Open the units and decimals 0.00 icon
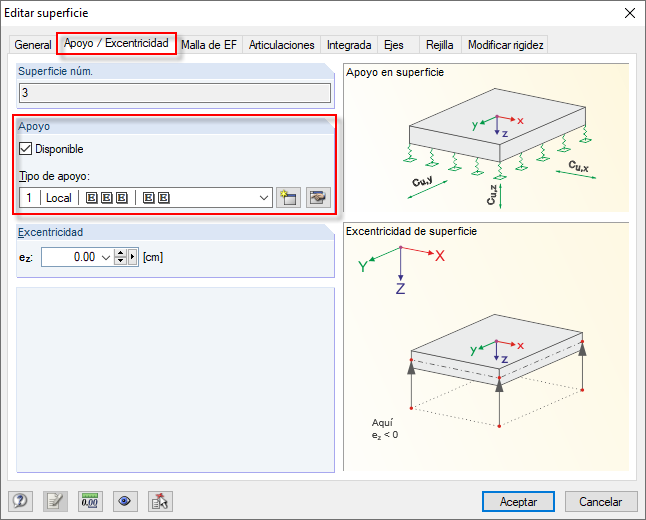 90,501
